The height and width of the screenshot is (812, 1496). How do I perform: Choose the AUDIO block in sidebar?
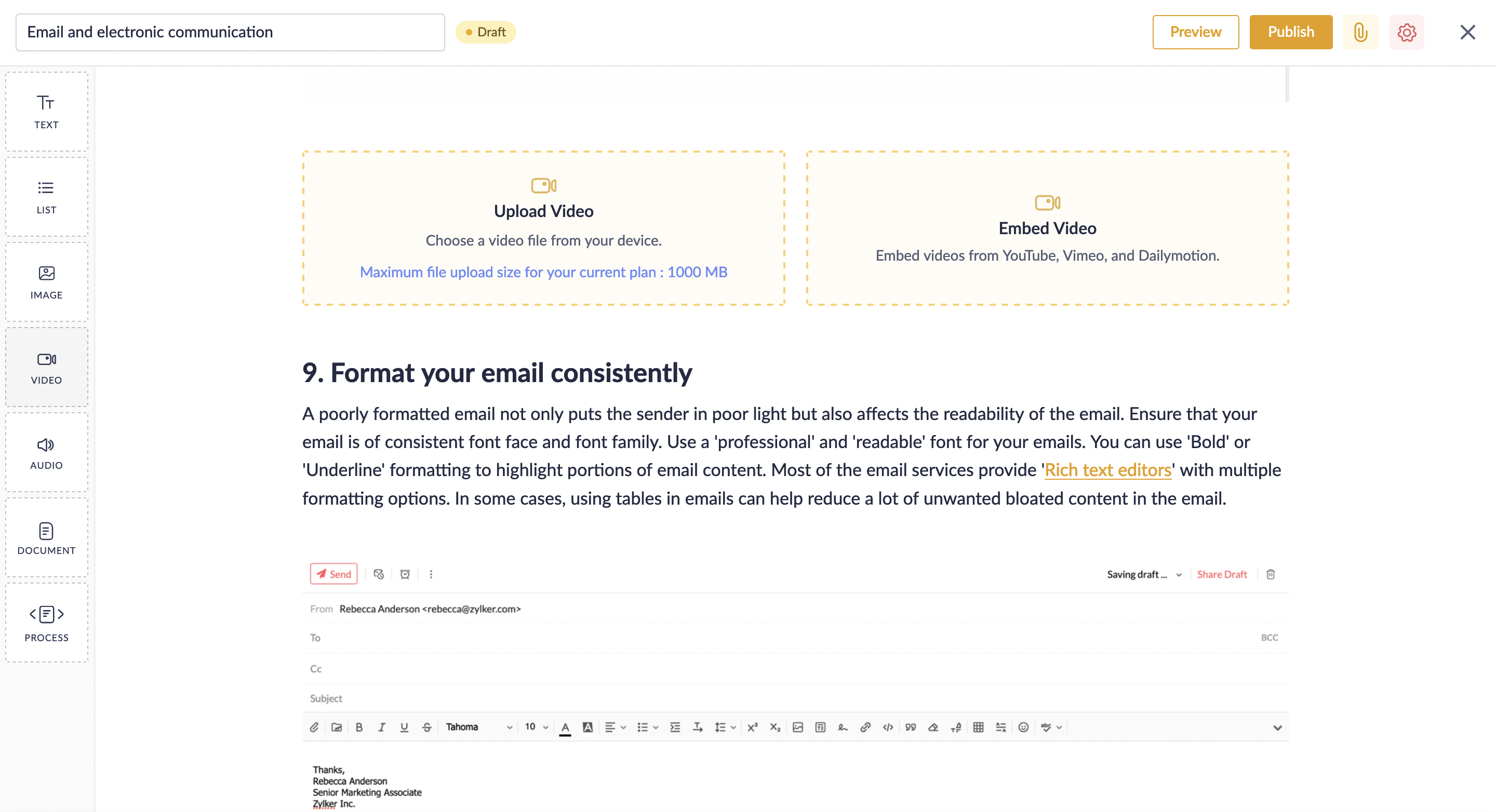click(46, 453)
